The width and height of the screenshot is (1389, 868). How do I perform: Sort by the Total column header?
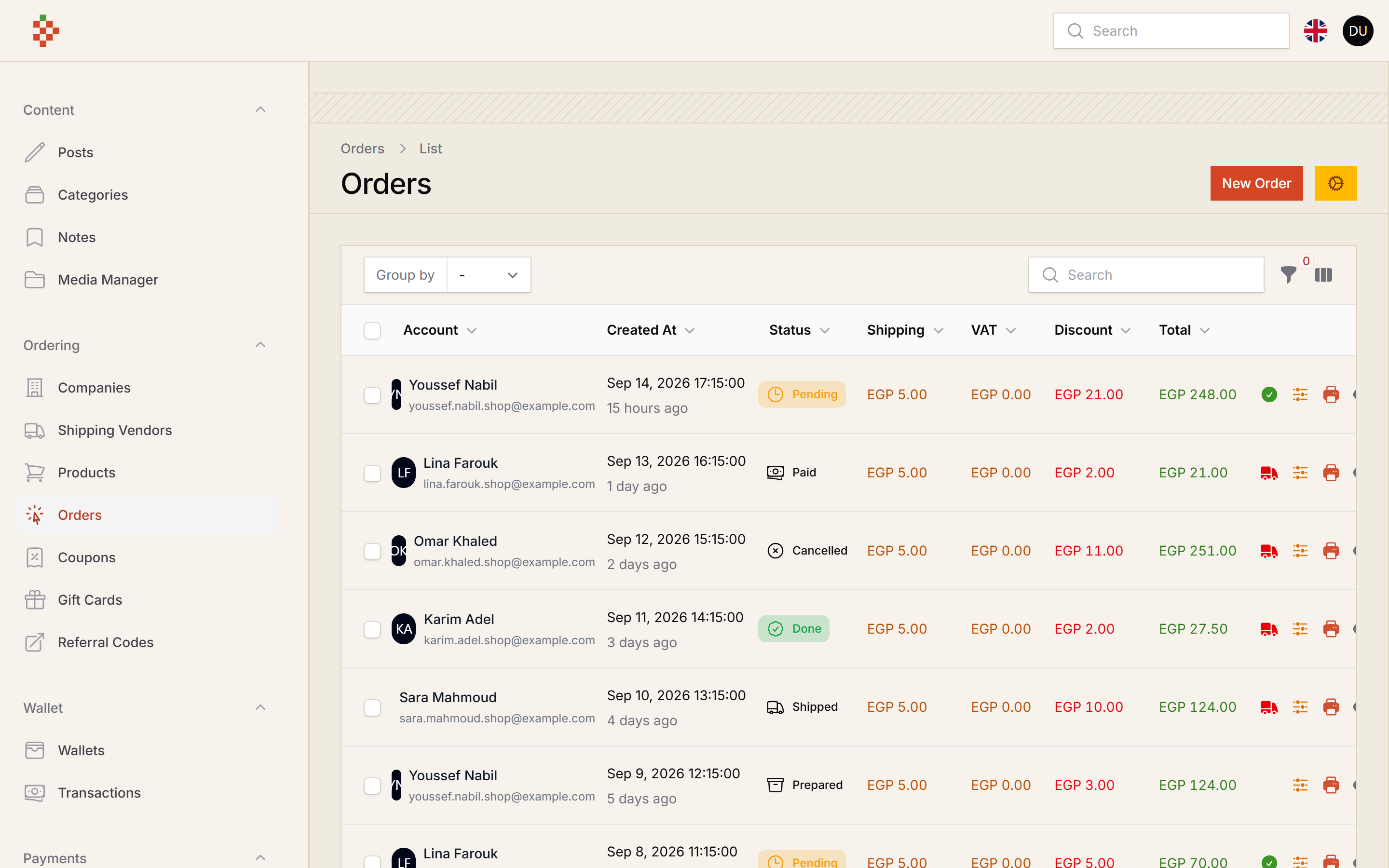pyautogui.click(x=1184, y=330)
